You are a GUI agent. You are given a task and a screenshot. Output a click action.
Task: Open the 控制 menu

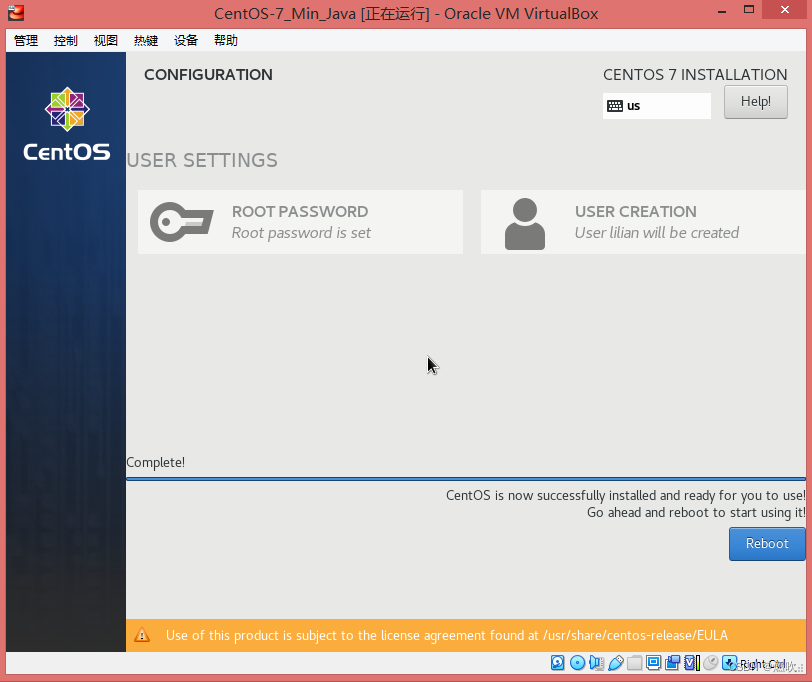tap(66, 40)
